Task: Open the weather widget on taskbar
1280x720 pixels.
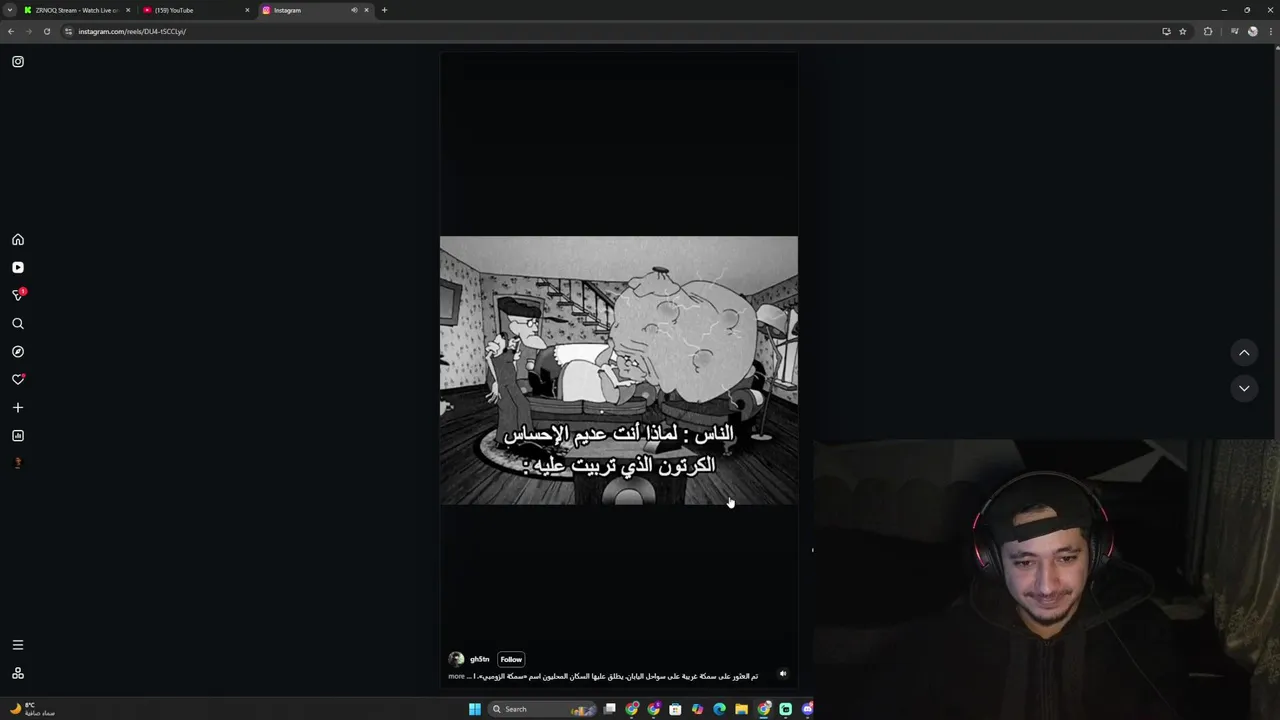Action: pos(32,709)
